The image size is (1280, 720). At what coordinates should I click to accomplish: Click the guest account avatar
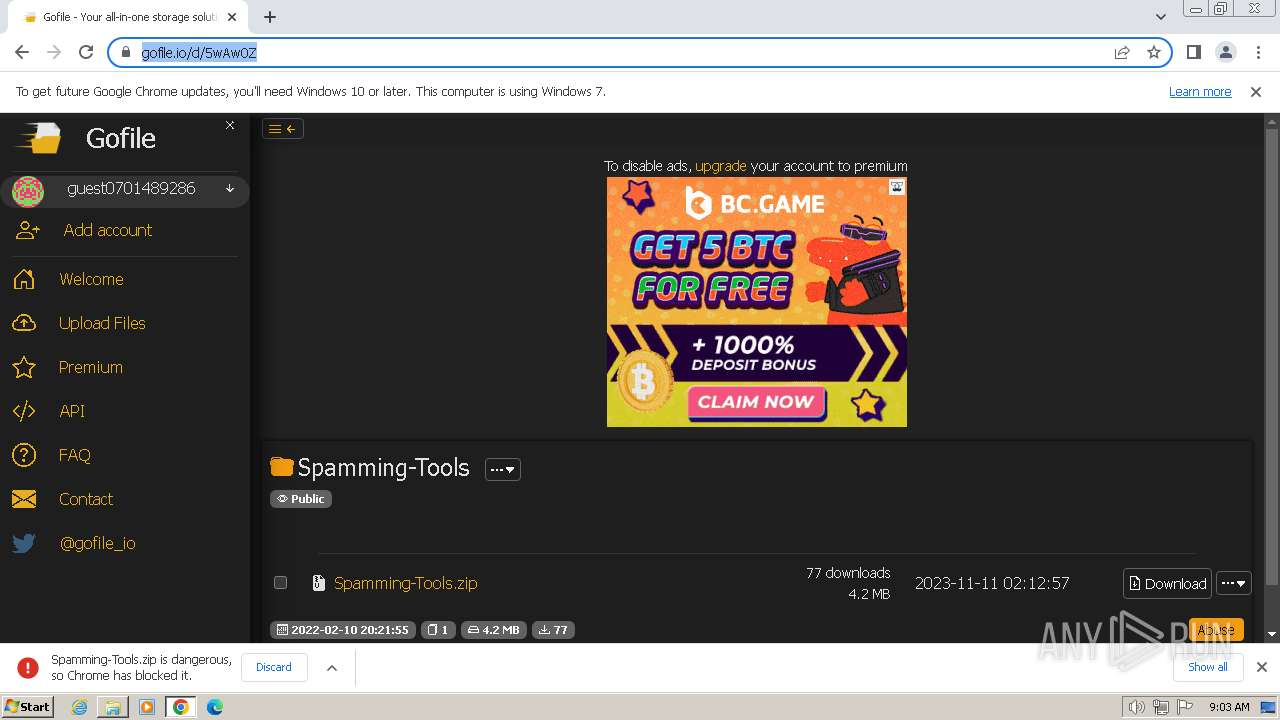[28, 190]
